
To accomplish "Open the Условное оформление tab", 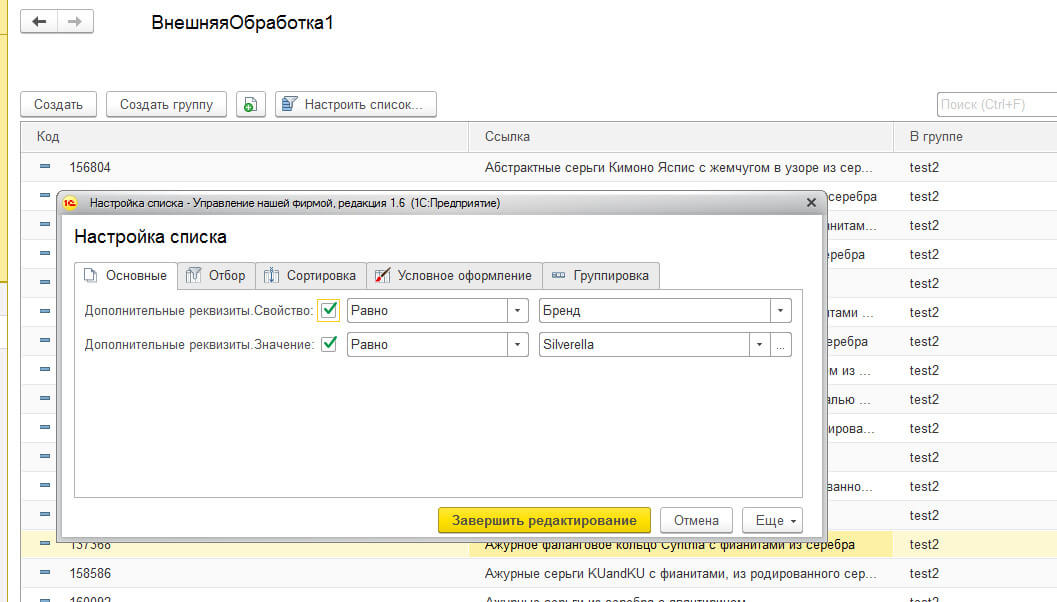I will click(x=455, y=276).
